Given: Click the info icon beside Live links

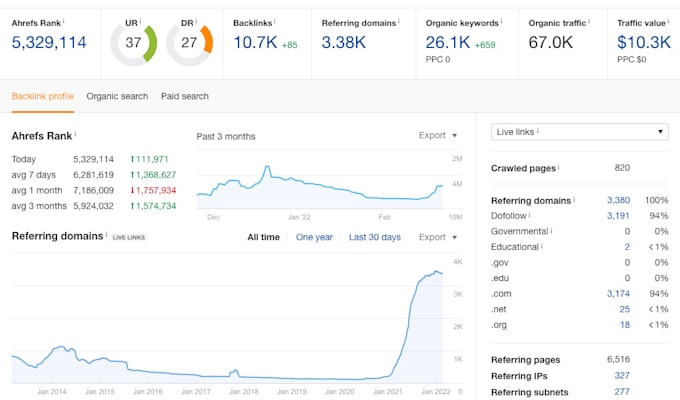Looking at the screenshot, I should click(538, 130).
